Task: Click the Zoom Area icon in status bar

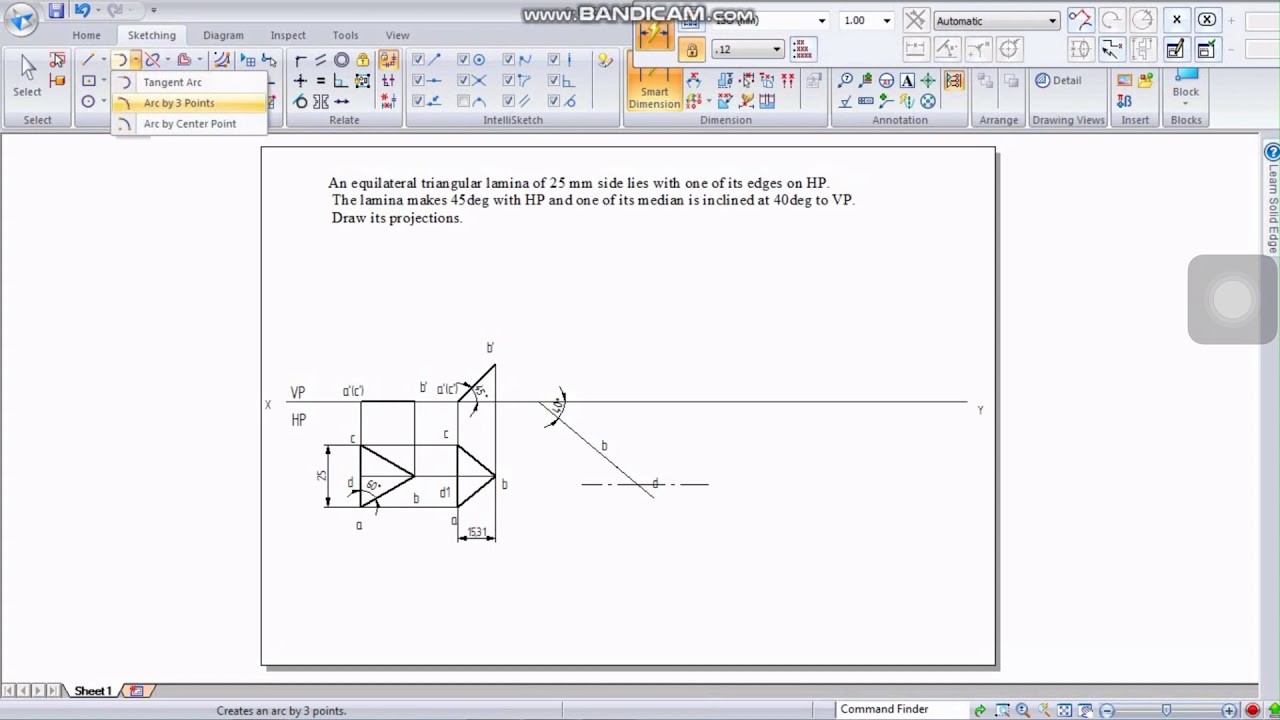Action: 1002,710
